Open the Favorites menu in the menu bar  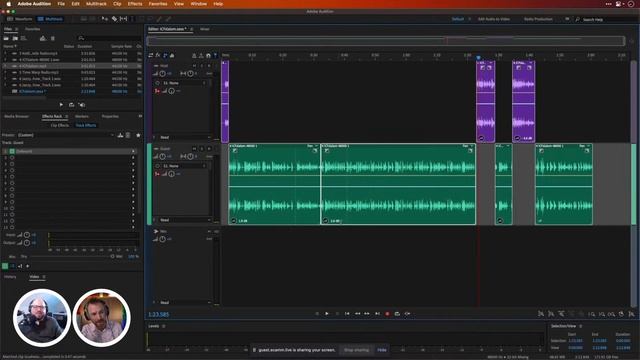tap(158, 4)
